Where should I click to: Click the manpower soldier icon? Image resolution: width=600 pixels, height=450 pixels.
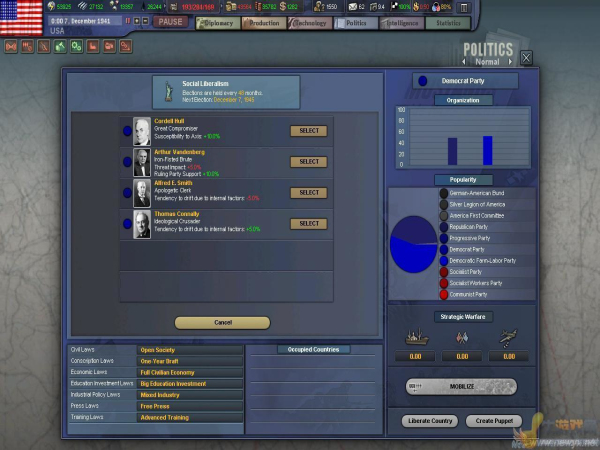pyautogui.click(x=319, y=7)
